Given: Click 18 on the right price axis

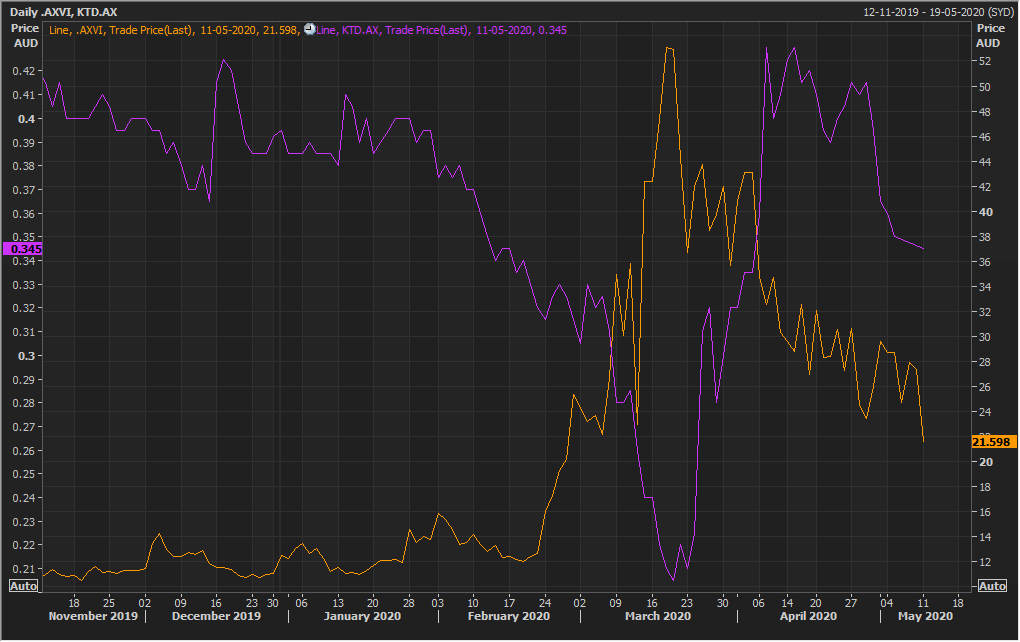Looking at the screenshot, I should [986, 487].
